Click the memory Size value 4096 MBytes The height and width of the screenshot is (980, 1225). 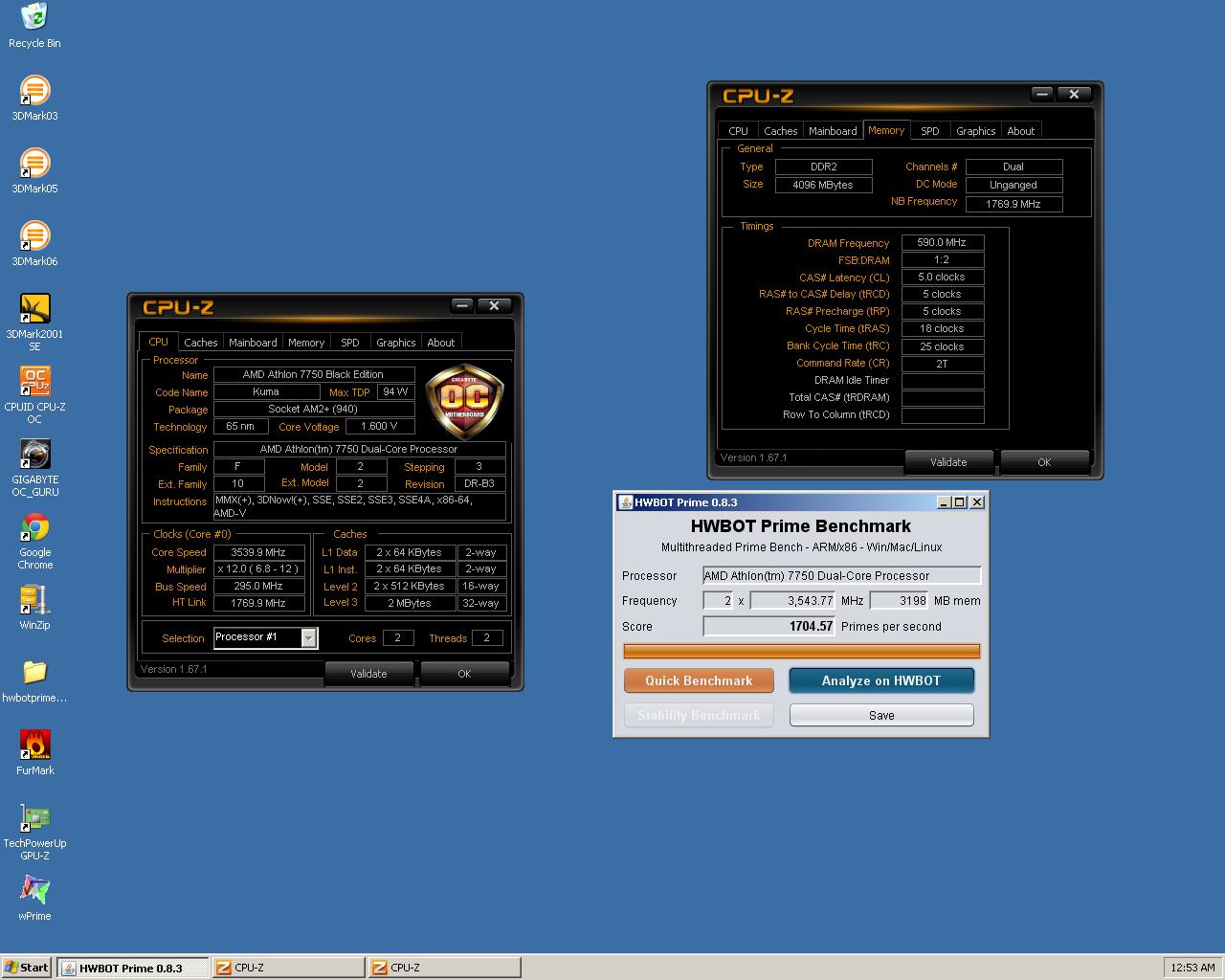coord(823,185)
